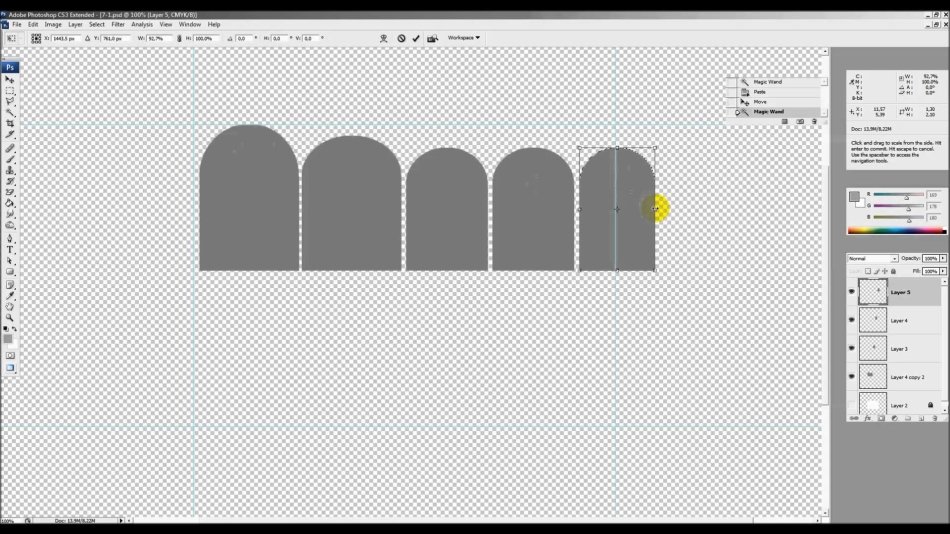Screen dimensions: 950x534
Task: Open the Filter menu
Action: tap(118, 24)
